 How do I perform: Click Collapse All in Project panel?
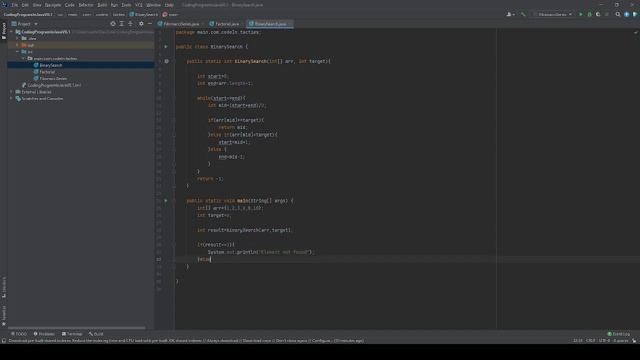click(131, 24)
